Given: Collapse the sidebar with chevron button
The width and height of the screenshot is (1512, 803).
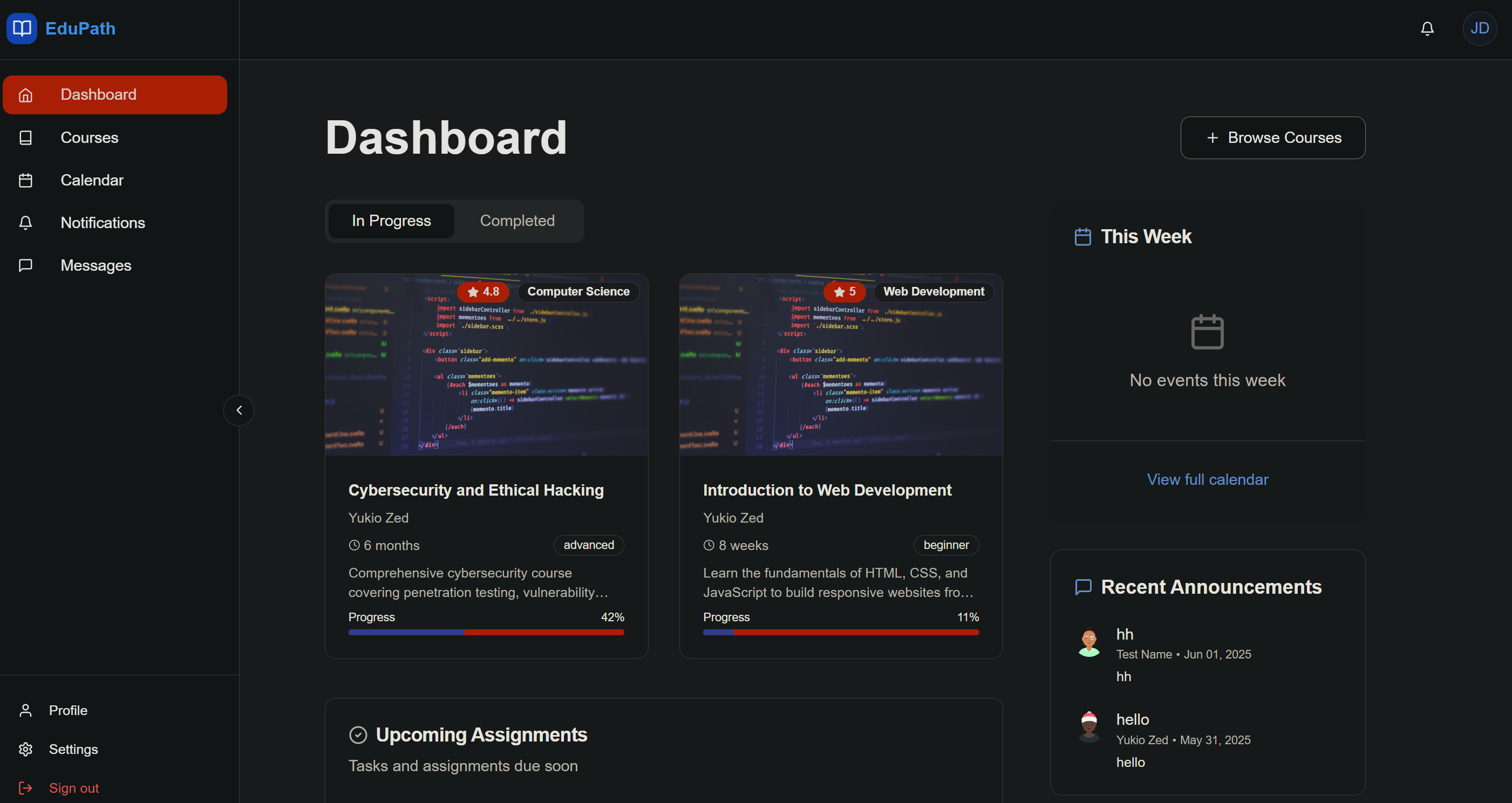Looking at the screenshot, I should point(239,410).
